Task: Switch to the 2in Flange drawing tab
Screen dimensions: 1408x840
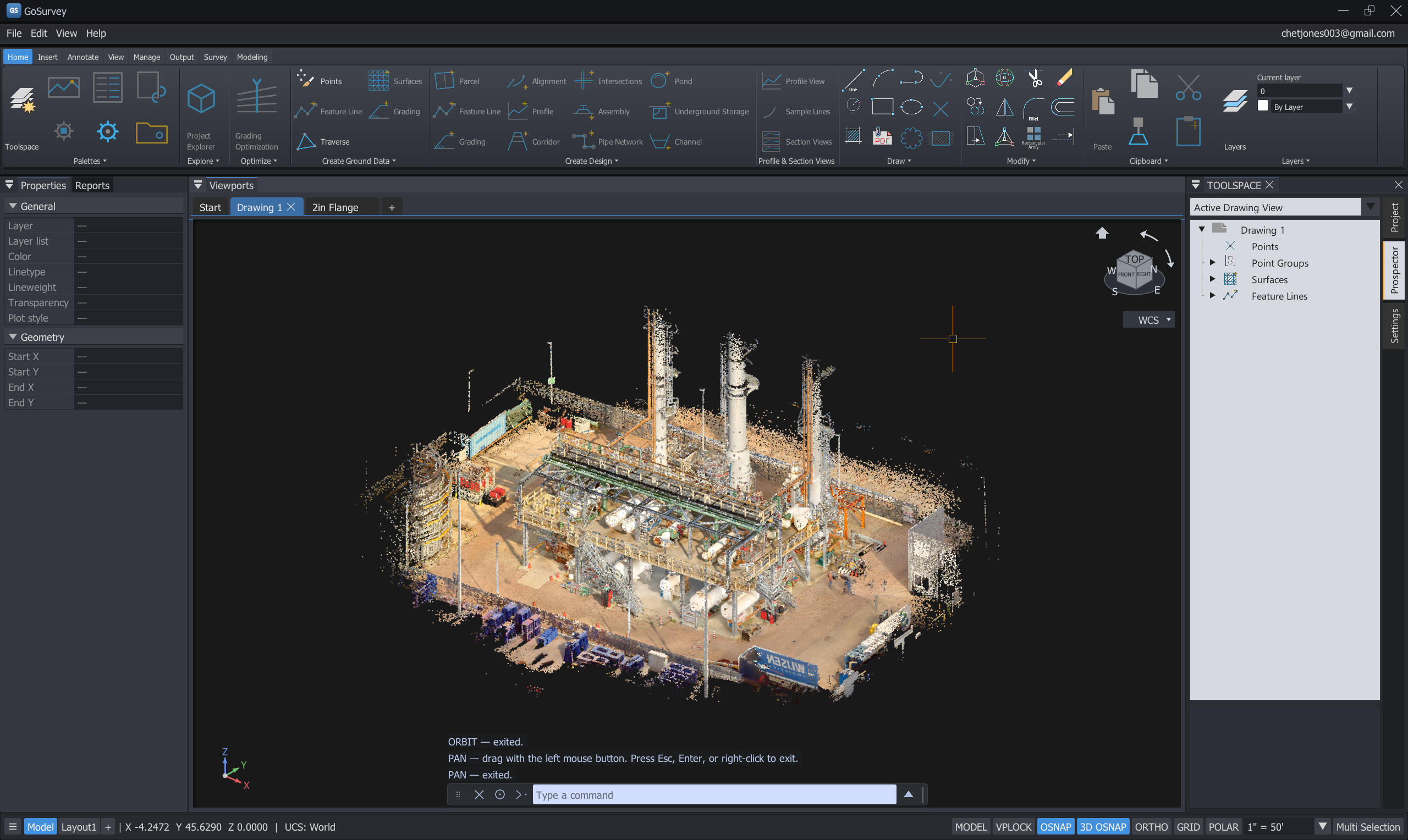Action: [335, 207]
